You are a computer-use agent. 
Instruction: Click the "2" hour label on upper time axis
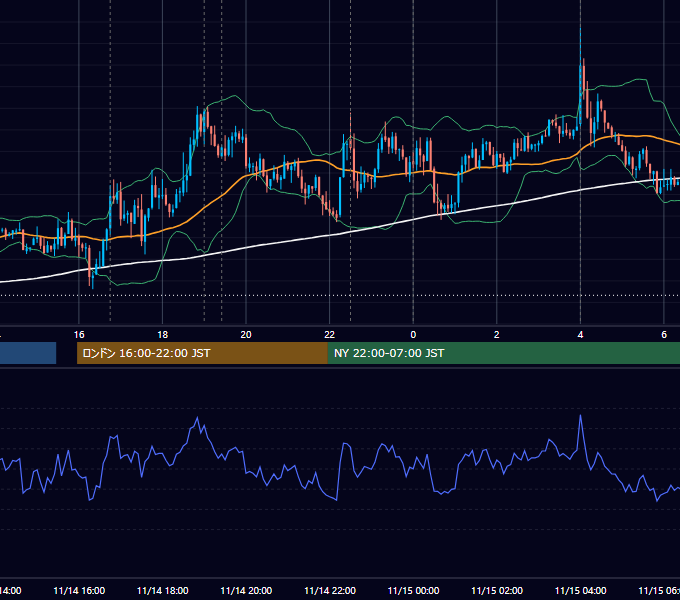(x=497, y=335)
